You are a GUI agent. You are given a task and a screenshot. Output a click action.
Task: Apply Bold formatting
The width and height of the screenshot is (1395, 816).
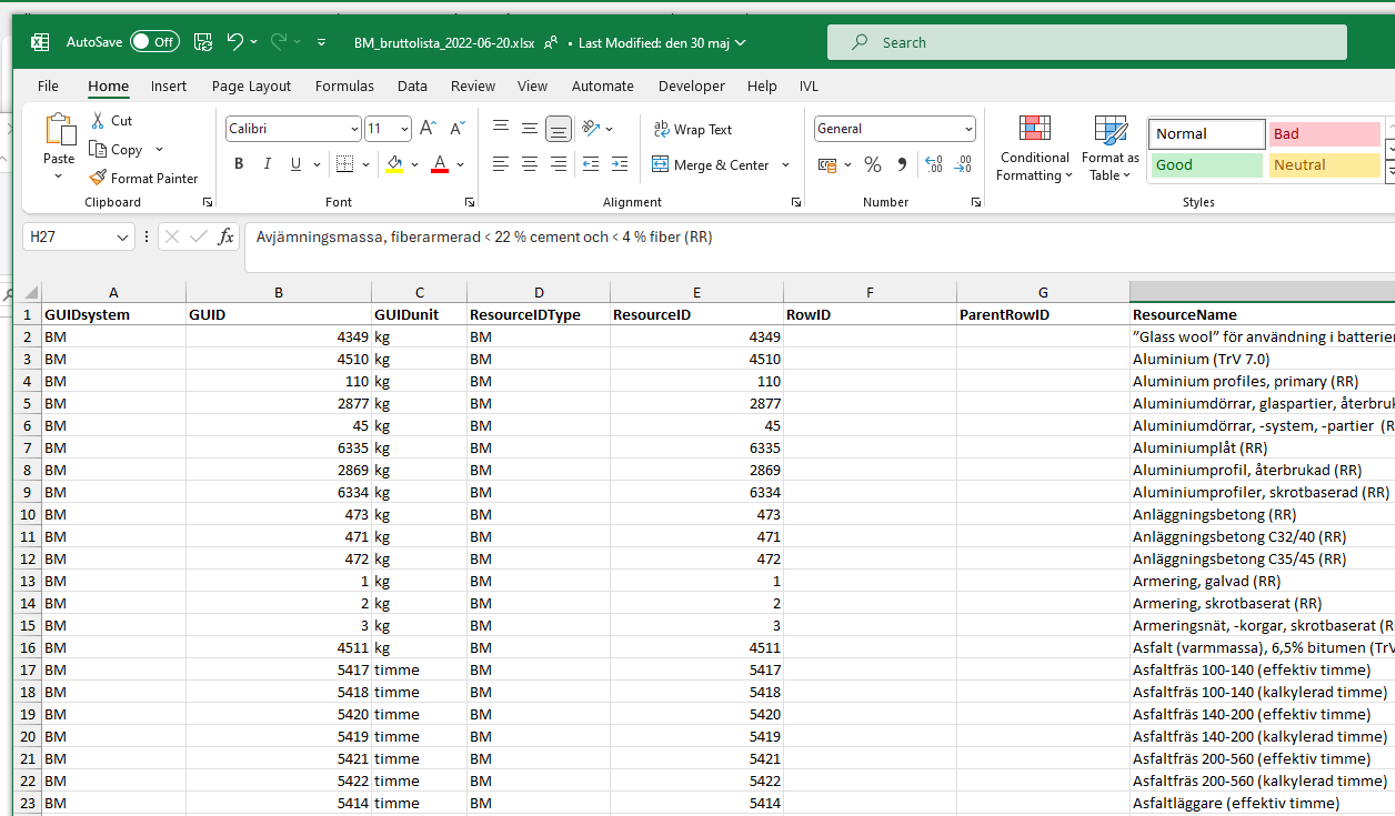pyautogui.click(x=239, y=165)
